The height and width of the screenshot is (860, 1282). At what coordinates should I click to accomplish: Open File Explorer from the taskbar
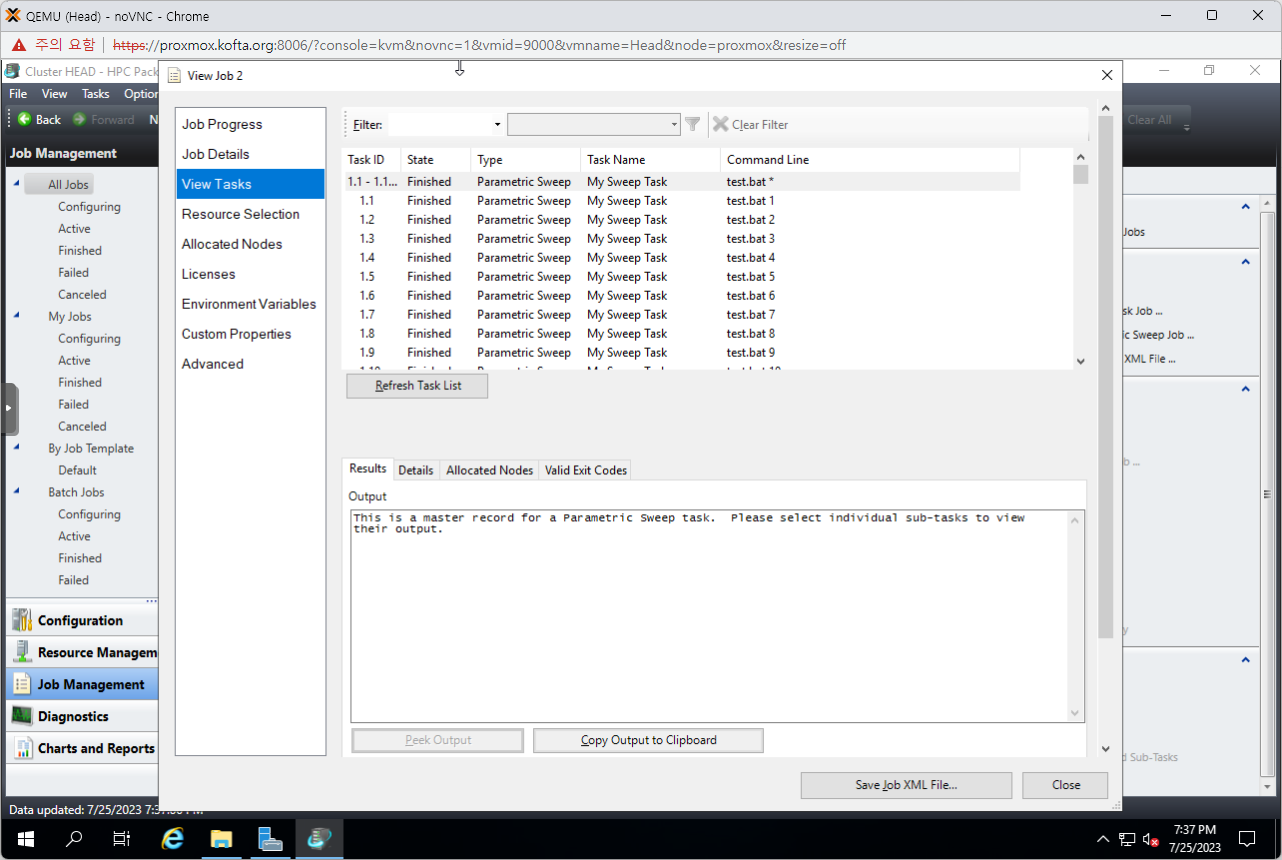[x=221, y=838]
